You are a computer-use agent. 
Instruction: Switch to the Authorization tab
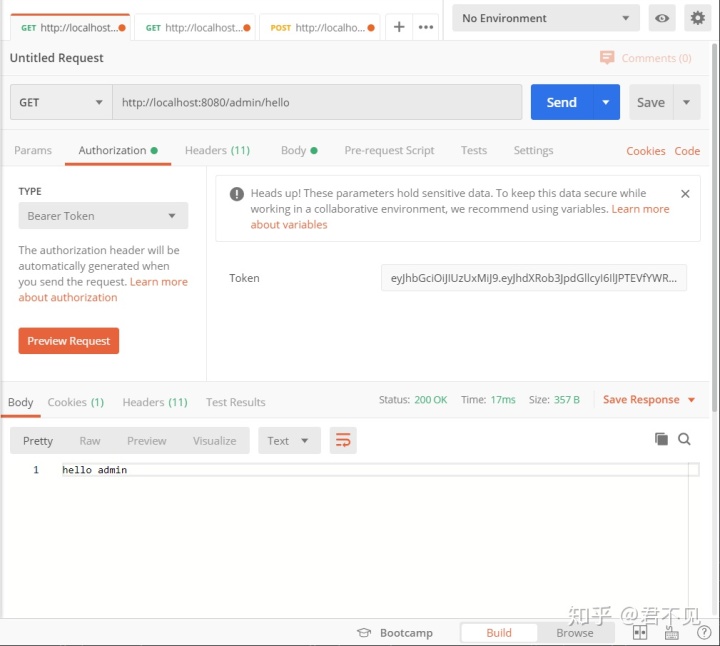pos(118,150)
